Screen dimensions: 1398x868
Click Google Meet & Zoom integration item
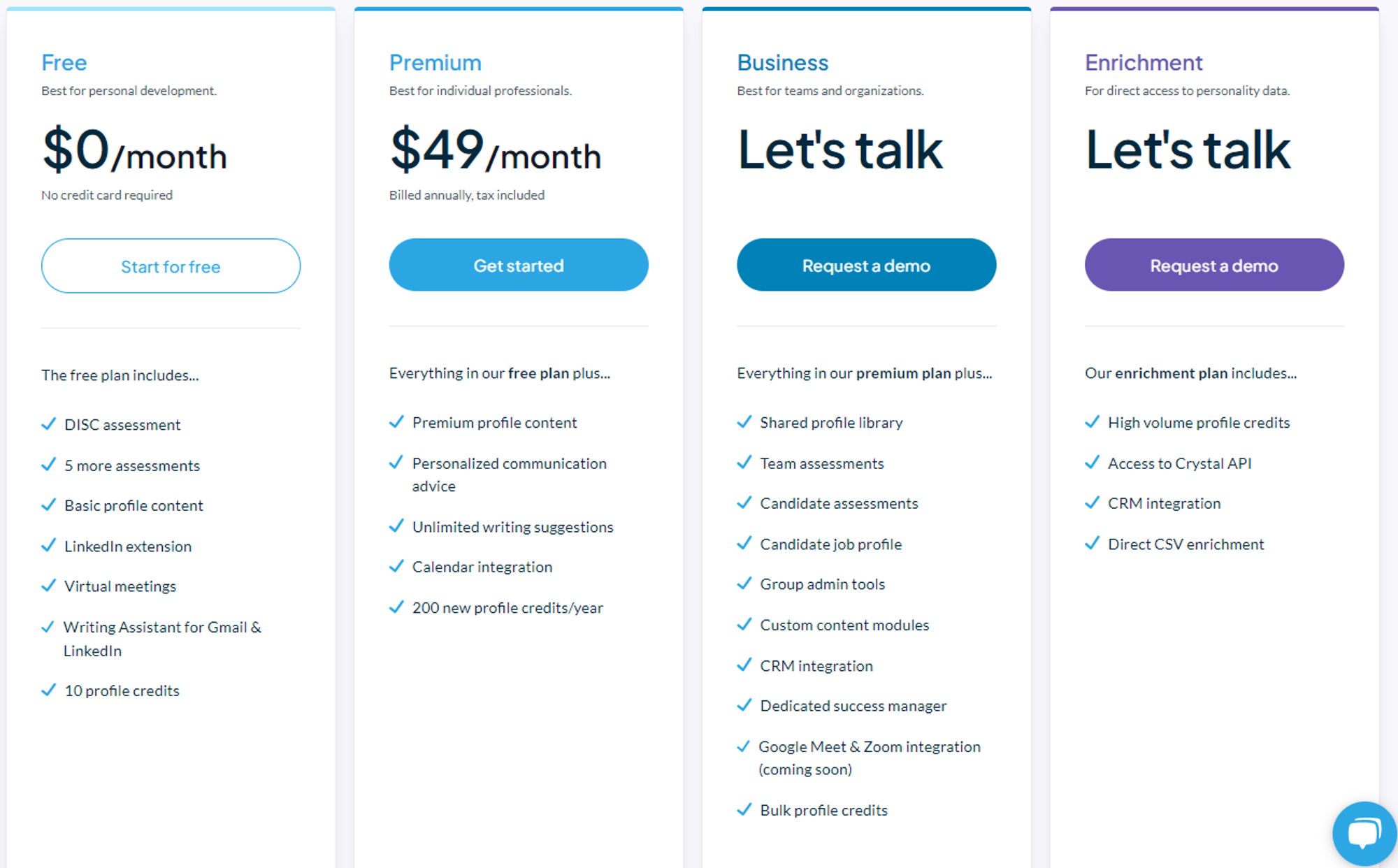[x=870, y=758]
